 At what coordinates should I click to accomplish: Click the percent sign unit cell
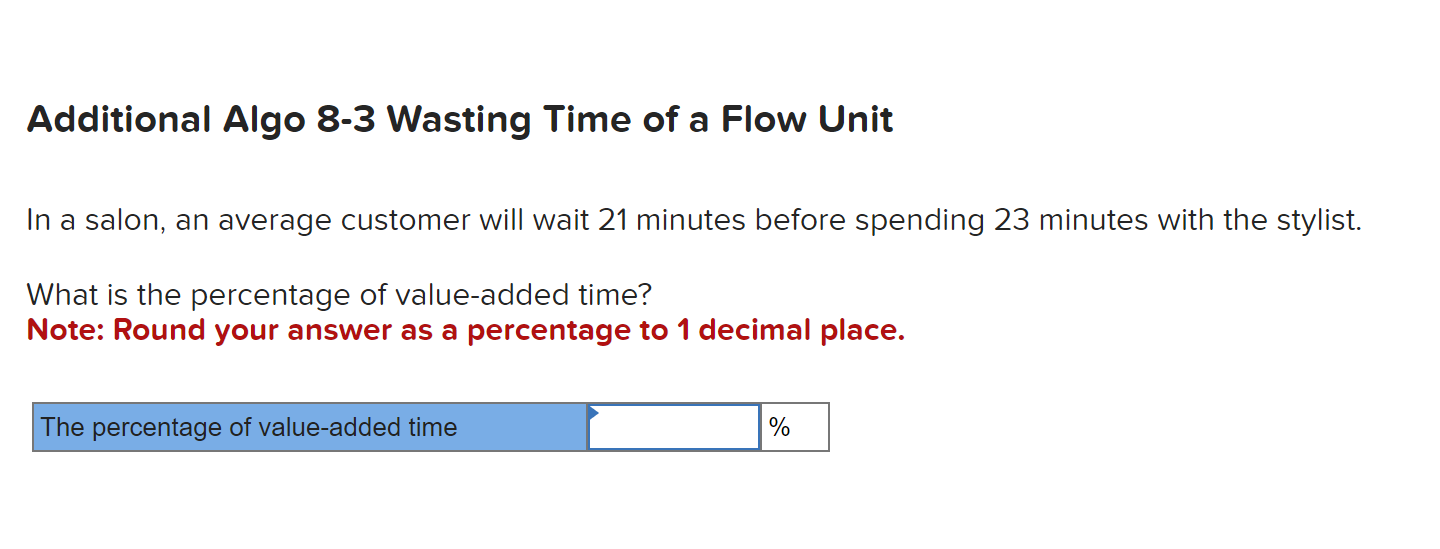(794, 428)
